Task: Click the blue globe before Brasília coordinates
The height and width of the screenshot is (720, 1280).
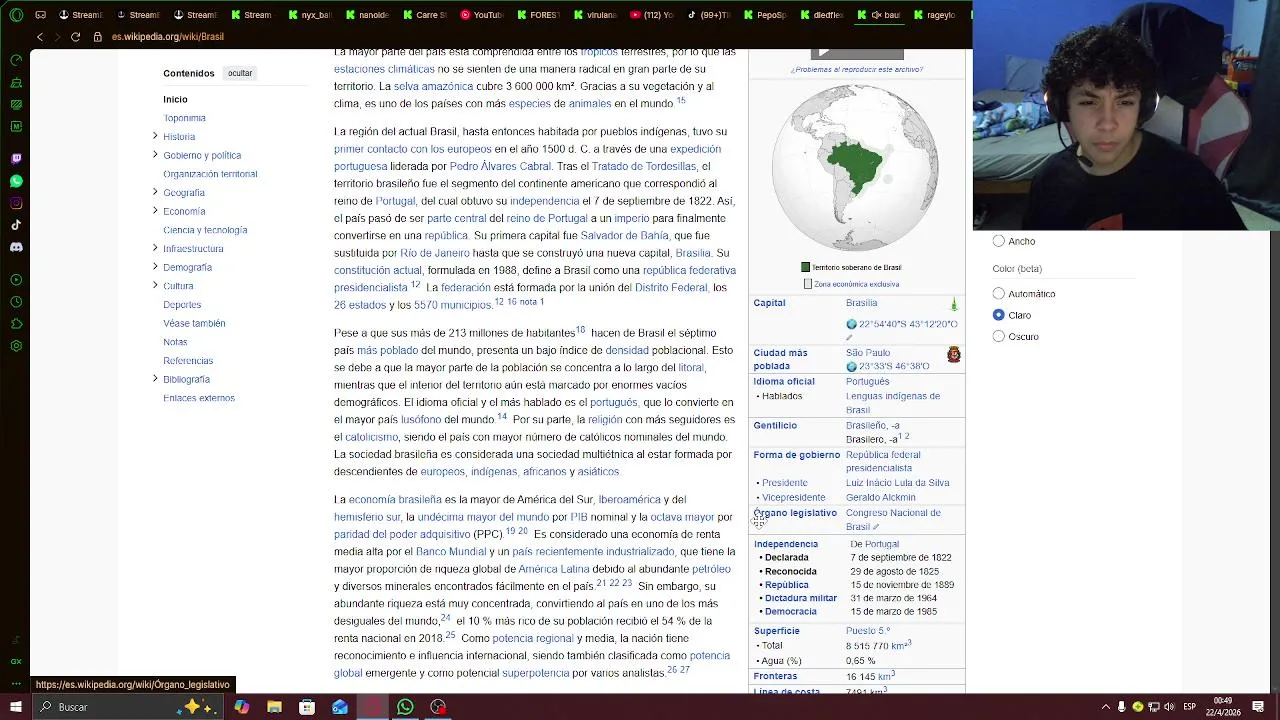Action: [851, 324]
